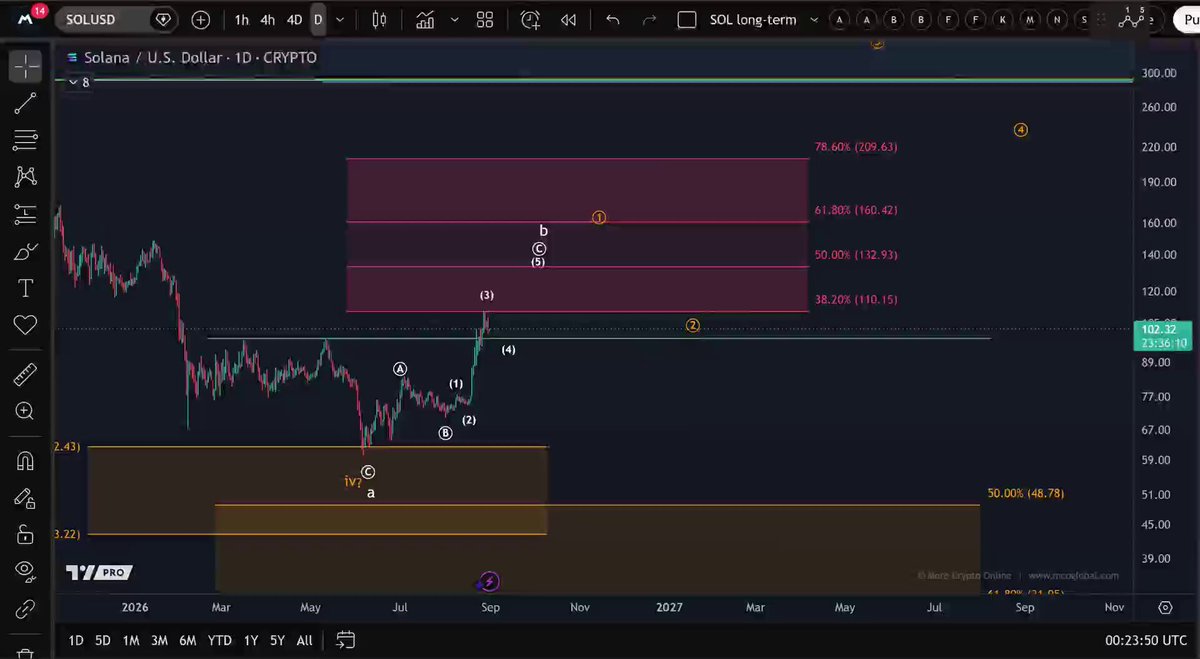Switch to the 1h timeframe

242,20
